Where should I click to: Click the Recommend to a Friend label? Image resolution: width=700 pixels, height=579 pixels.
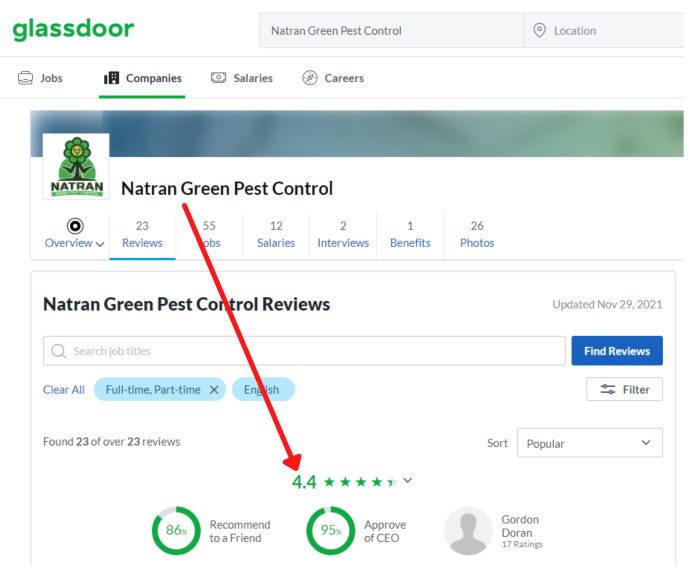[x=240, y=531]
